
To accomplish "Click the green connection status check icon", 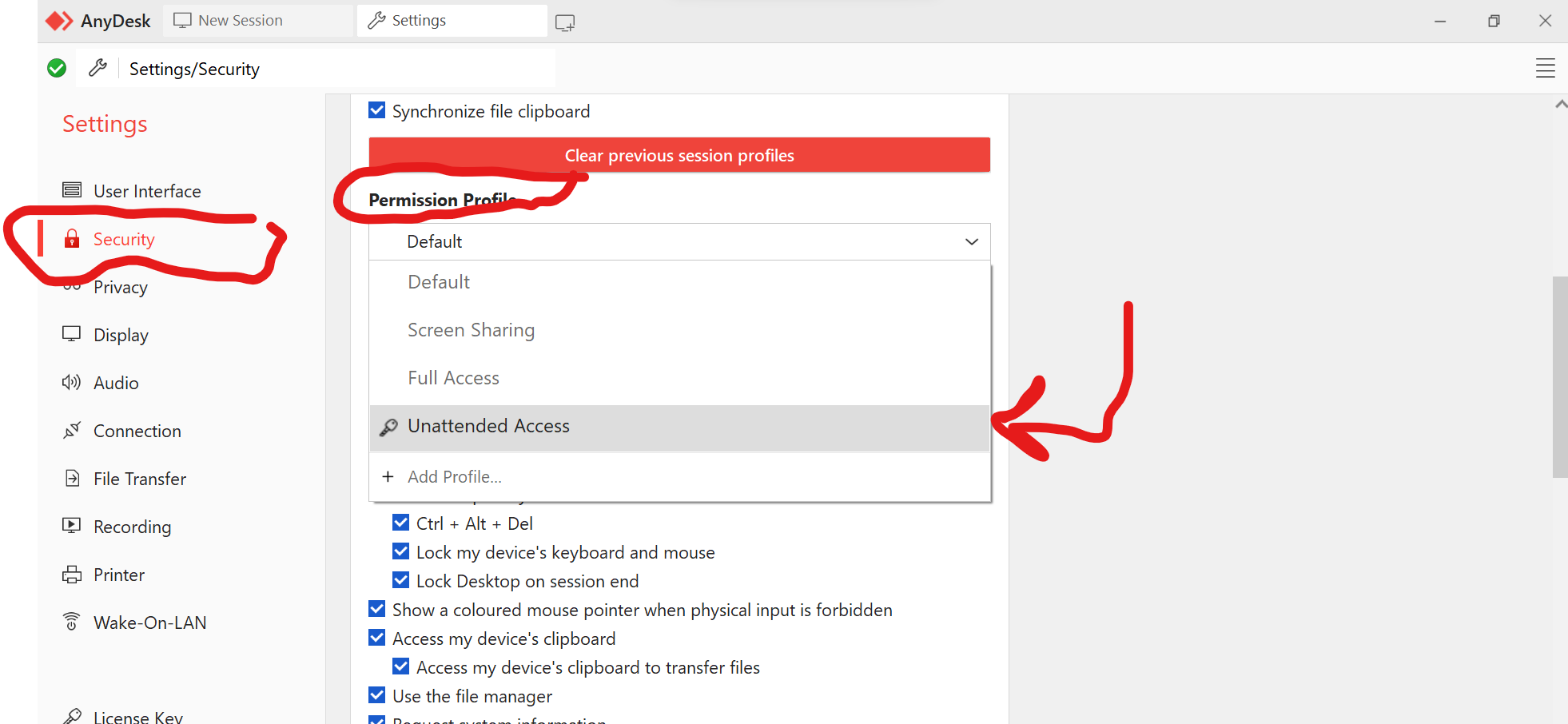I will pos(57,69).
